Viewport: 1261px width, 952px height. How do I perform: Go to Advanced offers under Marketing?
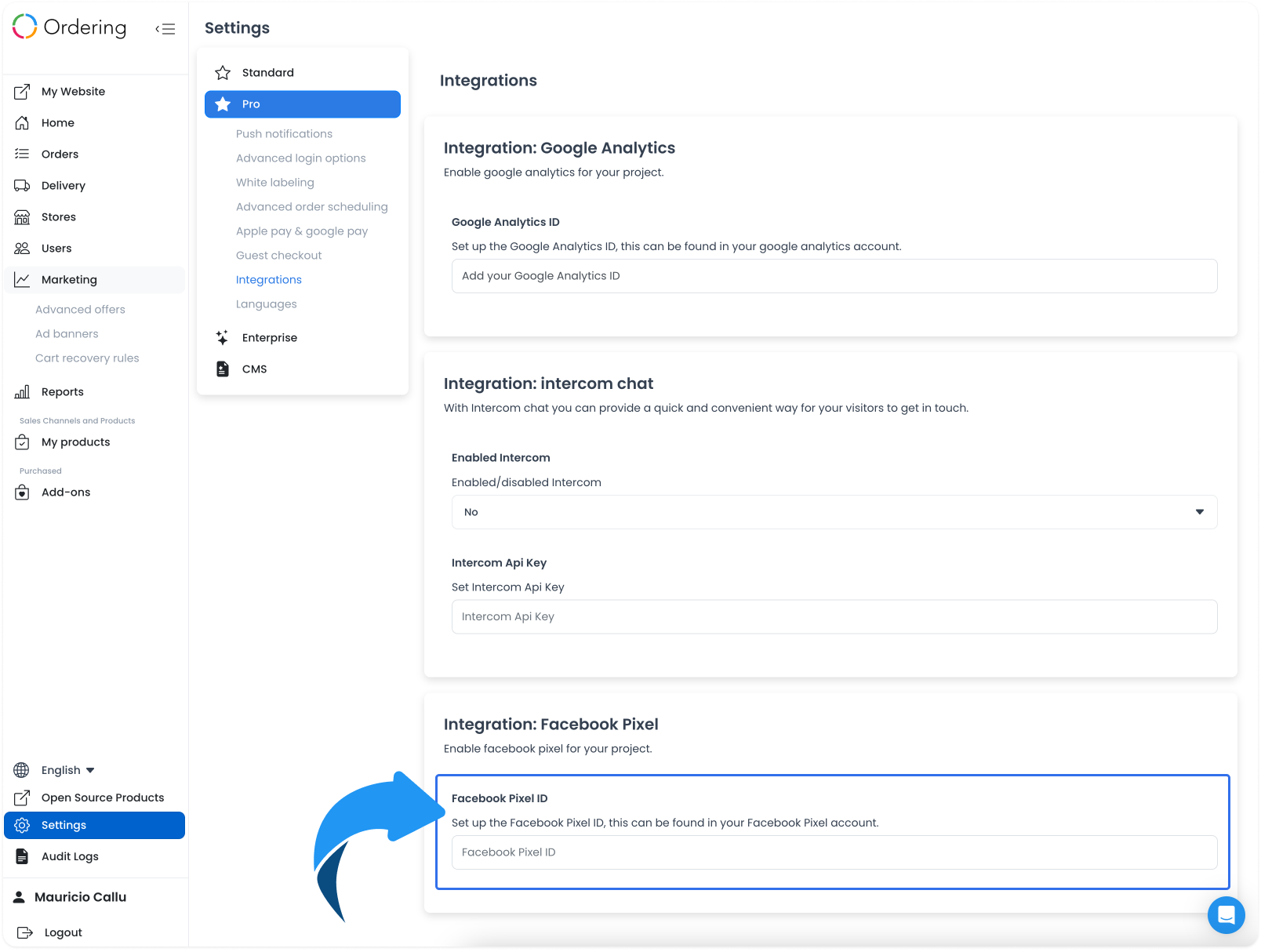click(80, 310)
